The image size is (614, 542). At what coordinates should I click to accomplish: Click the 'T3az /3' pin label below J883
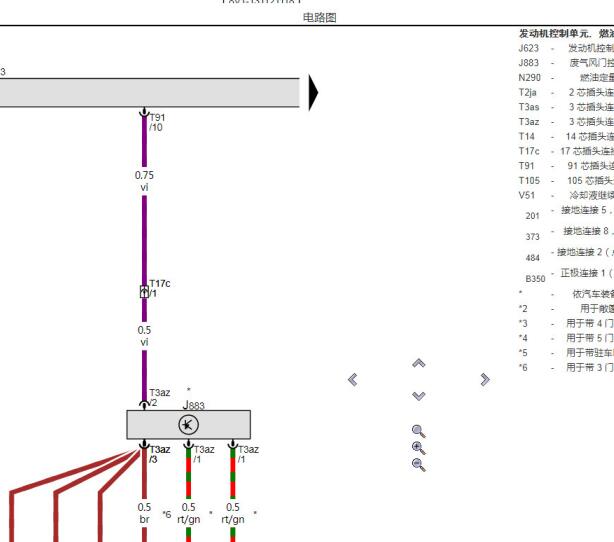click(159, 454)
